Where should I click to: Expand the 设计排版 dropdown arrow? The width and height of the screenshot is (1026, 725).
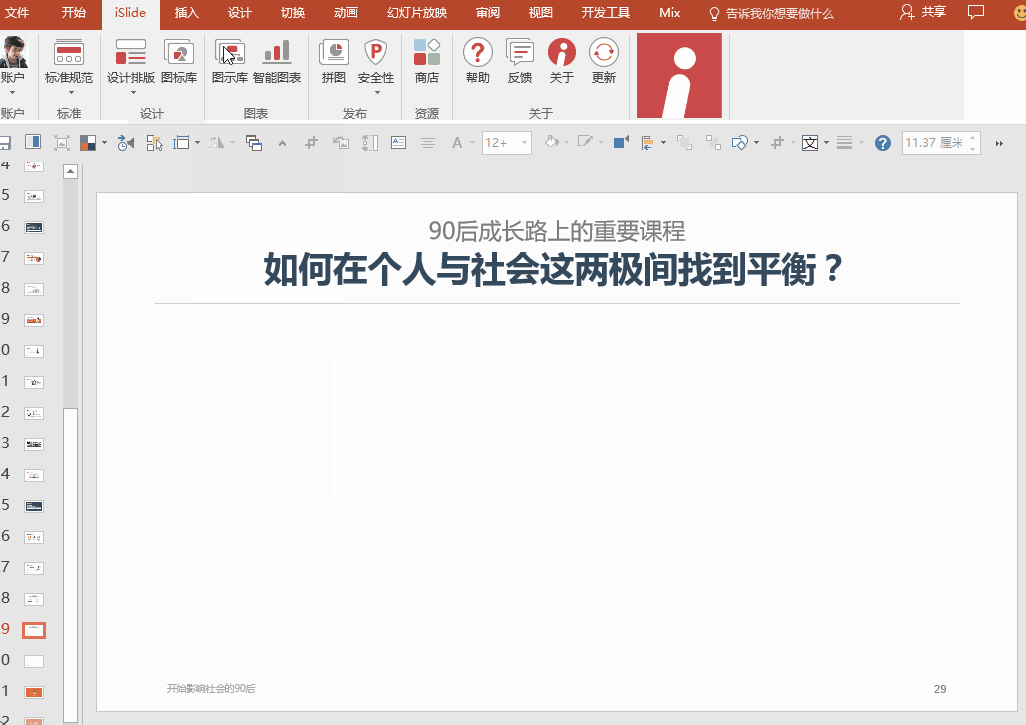133,92
